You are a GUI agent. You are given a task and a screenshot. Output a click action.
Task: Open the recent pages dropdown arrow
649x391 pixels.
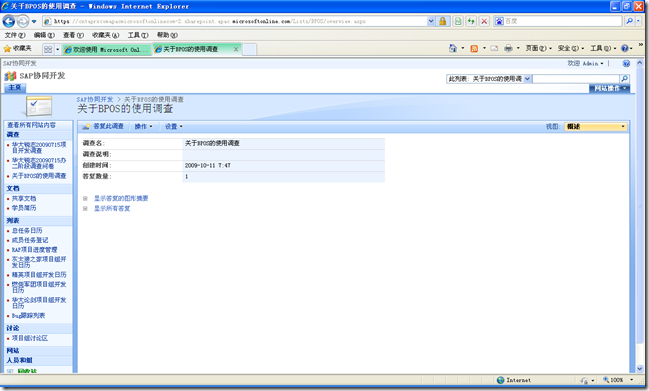(34, 21)
